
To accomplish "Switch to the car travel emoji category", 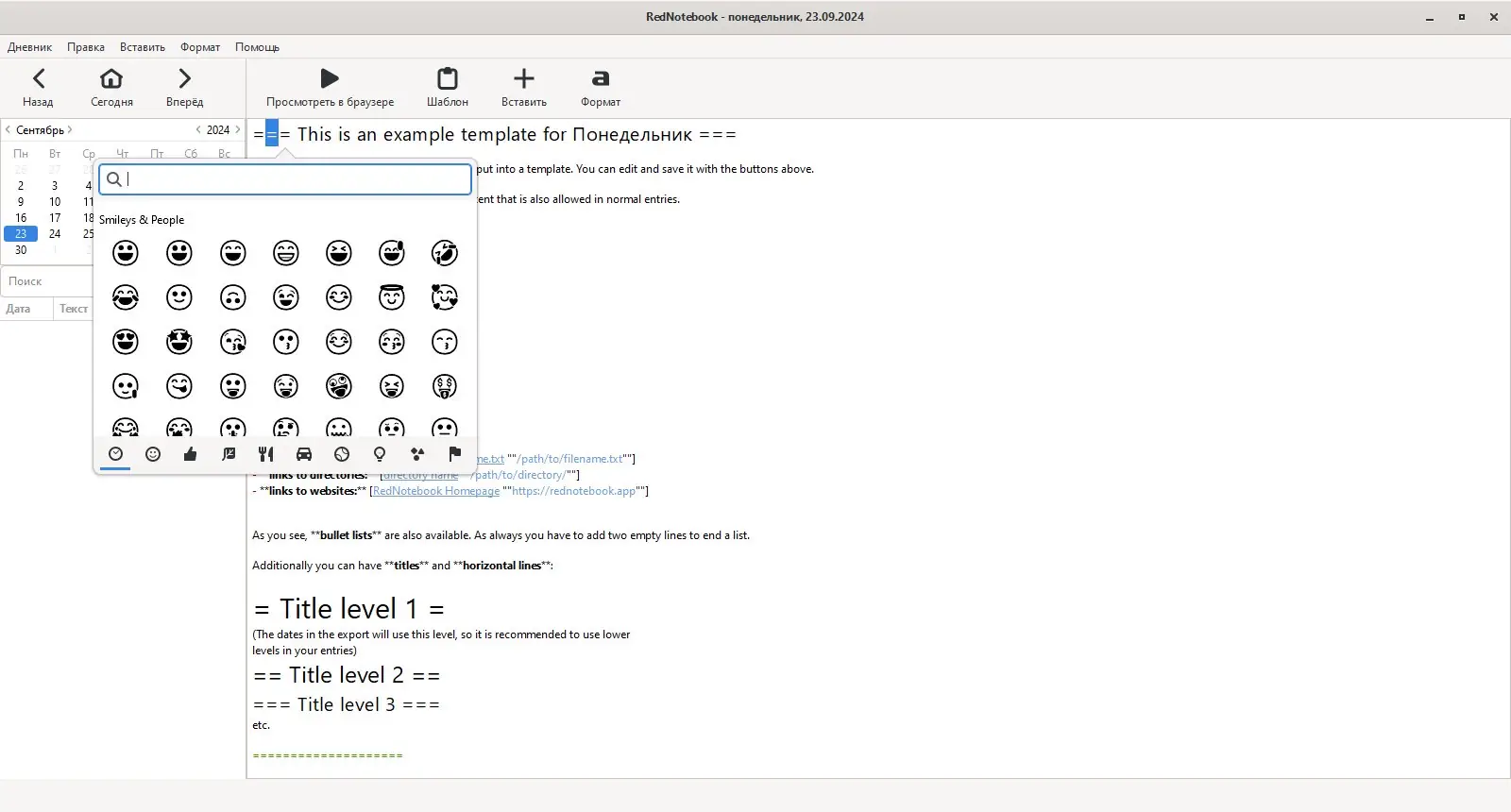I will pyautogui.click(x=304, y=454).
